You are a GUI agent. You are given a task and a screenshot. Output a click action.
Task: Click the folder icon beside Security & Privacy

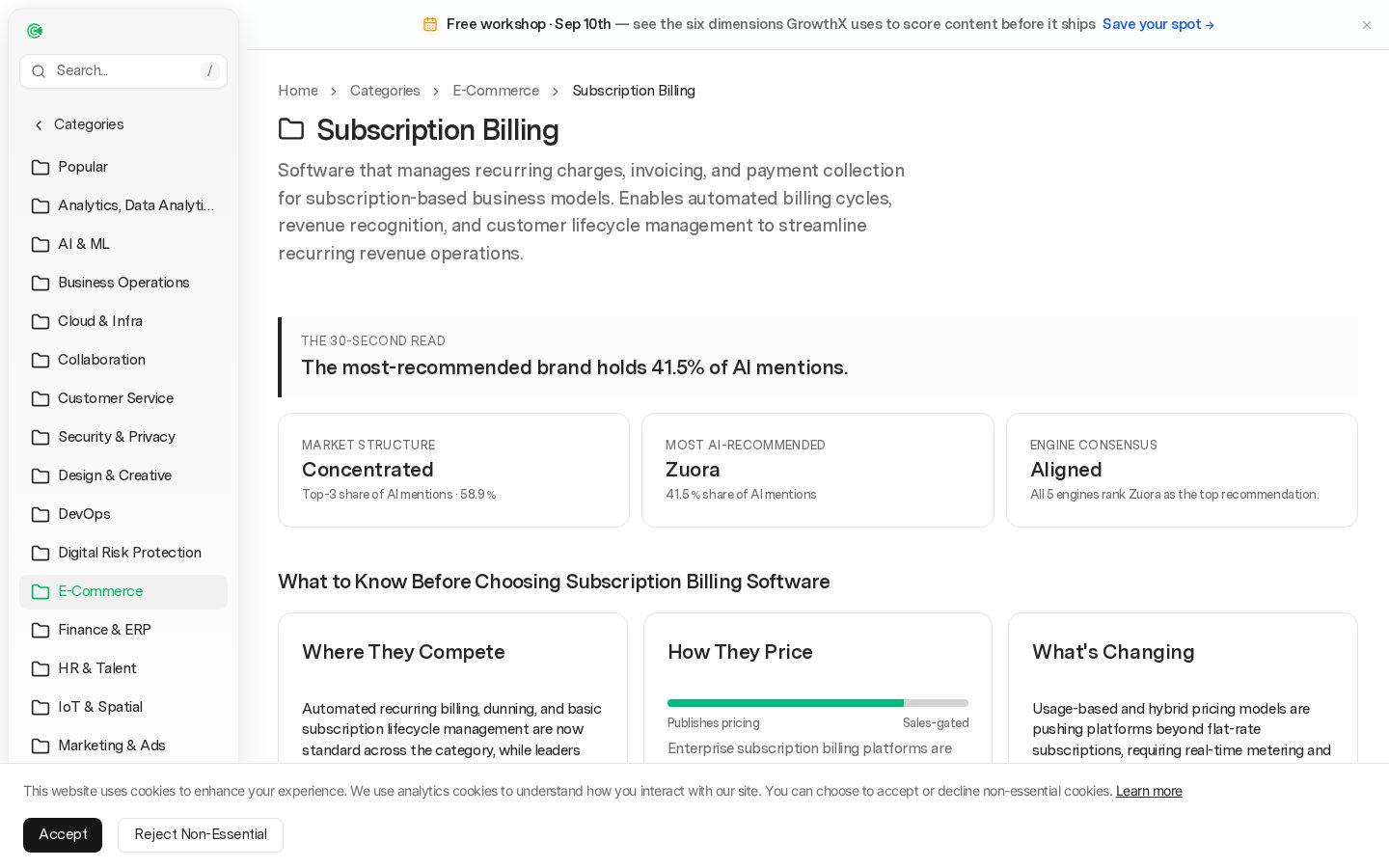point(41,438)
